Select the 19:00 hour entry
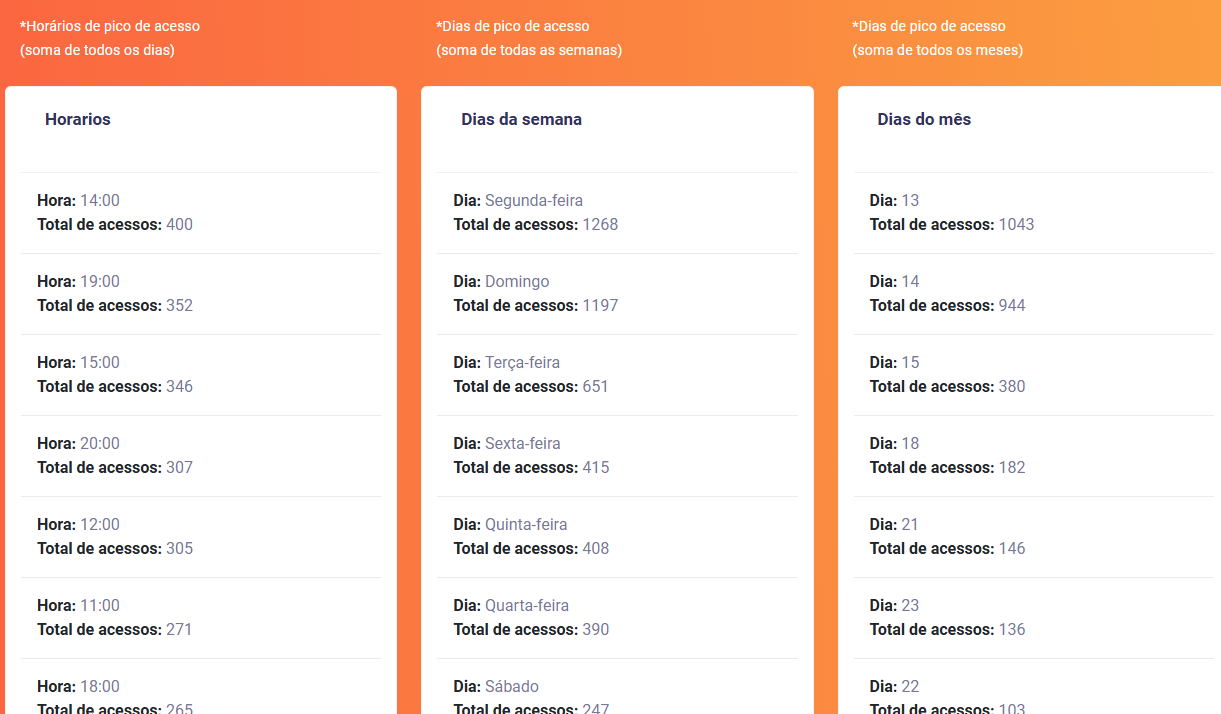The height and width of the screenshot is (714, 1221). [201, 294]
